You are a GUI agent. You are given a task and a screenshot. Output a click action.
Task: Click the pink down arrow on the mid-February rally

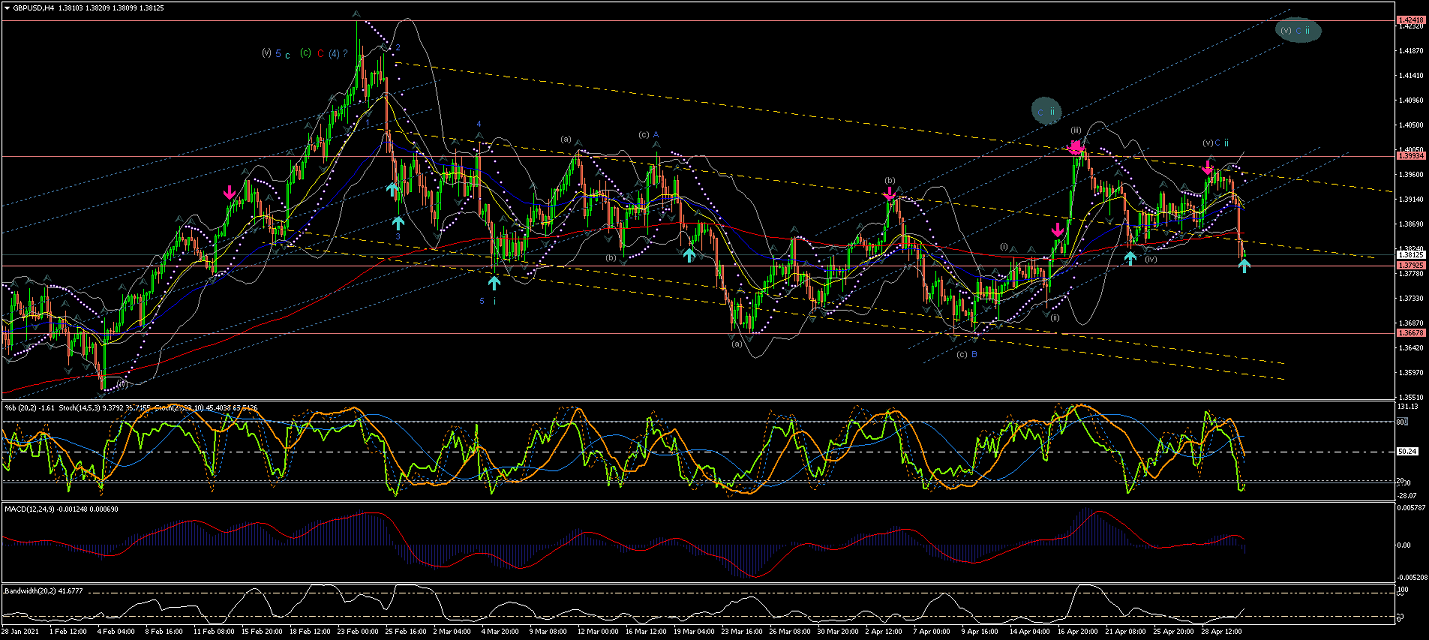[x=230, y=191]
